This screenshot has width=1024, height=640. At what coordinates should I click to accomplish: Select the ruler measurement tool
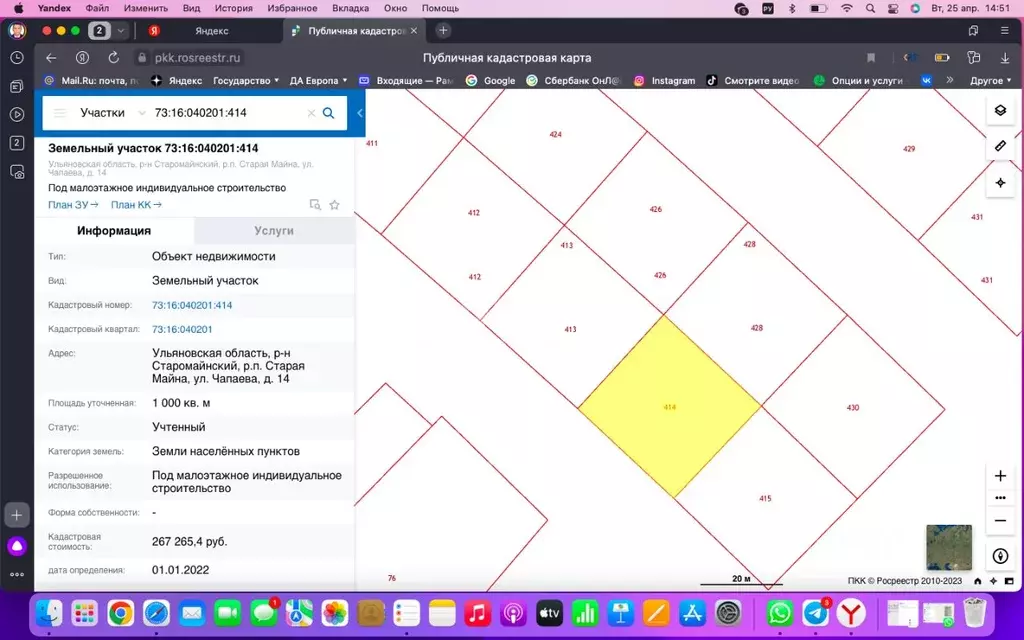pyautogui.click(x=1000, y=146)
